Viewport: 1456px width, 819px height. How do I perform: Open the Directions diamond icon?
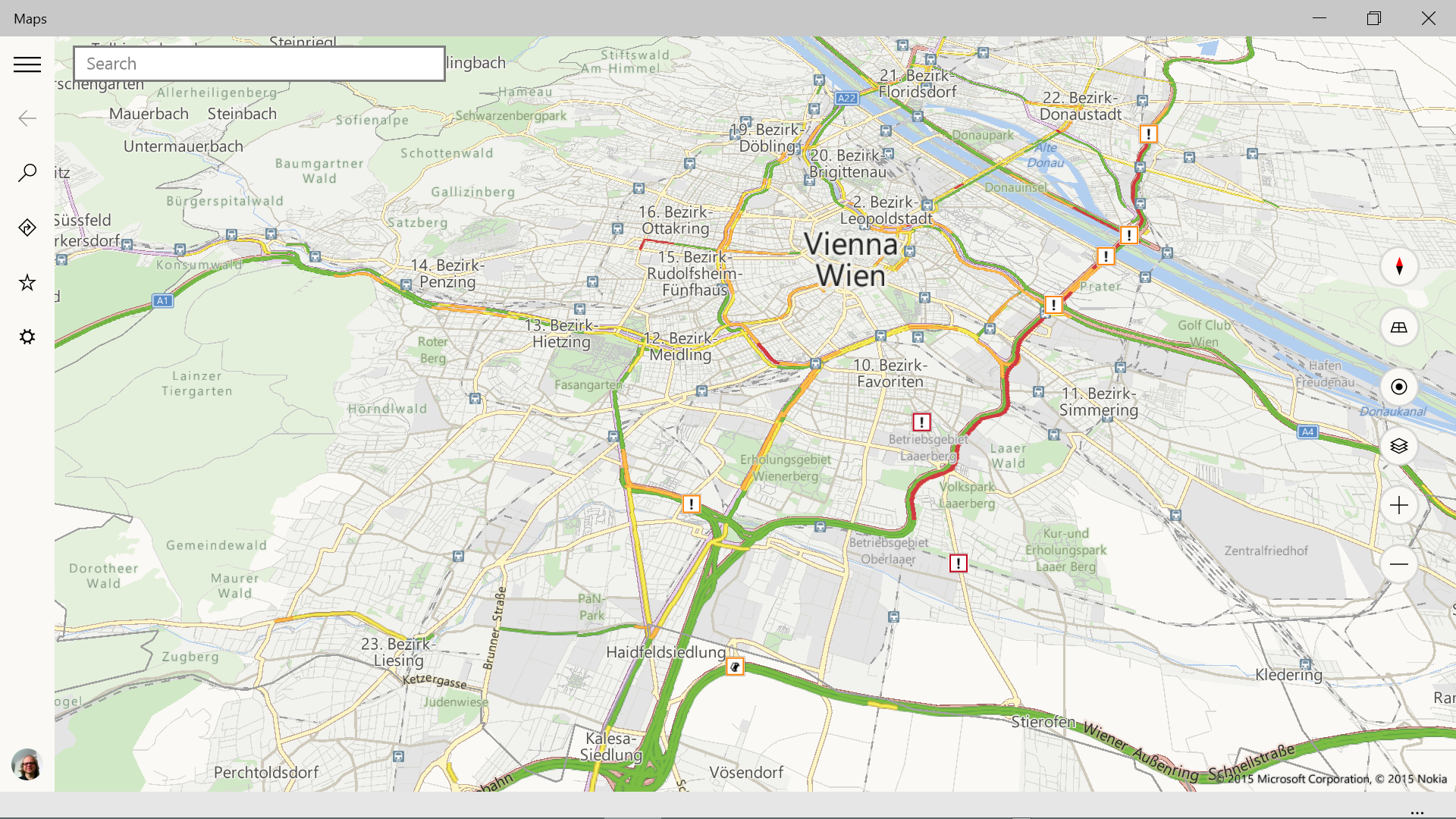[x=27, y=227]
